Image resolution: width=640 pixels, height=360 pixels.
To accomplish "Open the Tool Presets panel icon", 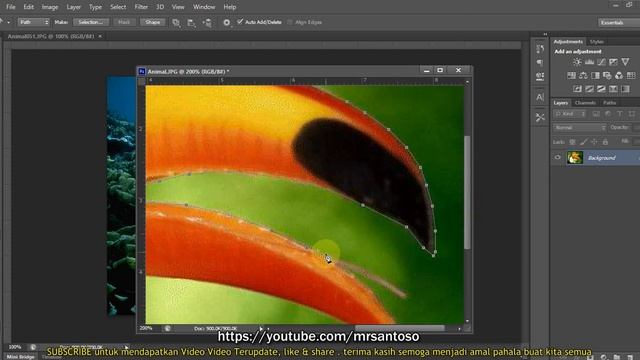I will pos(540,118).
